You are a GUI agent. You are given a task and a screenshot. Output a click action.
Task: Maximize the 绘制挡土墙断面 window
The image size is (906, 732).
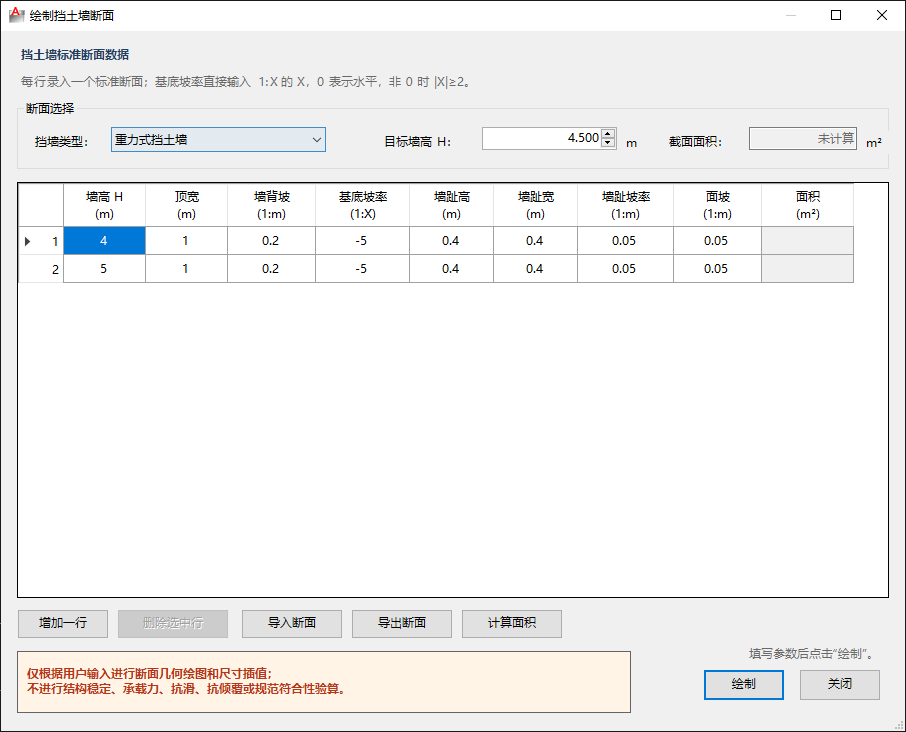pos(836,15)
